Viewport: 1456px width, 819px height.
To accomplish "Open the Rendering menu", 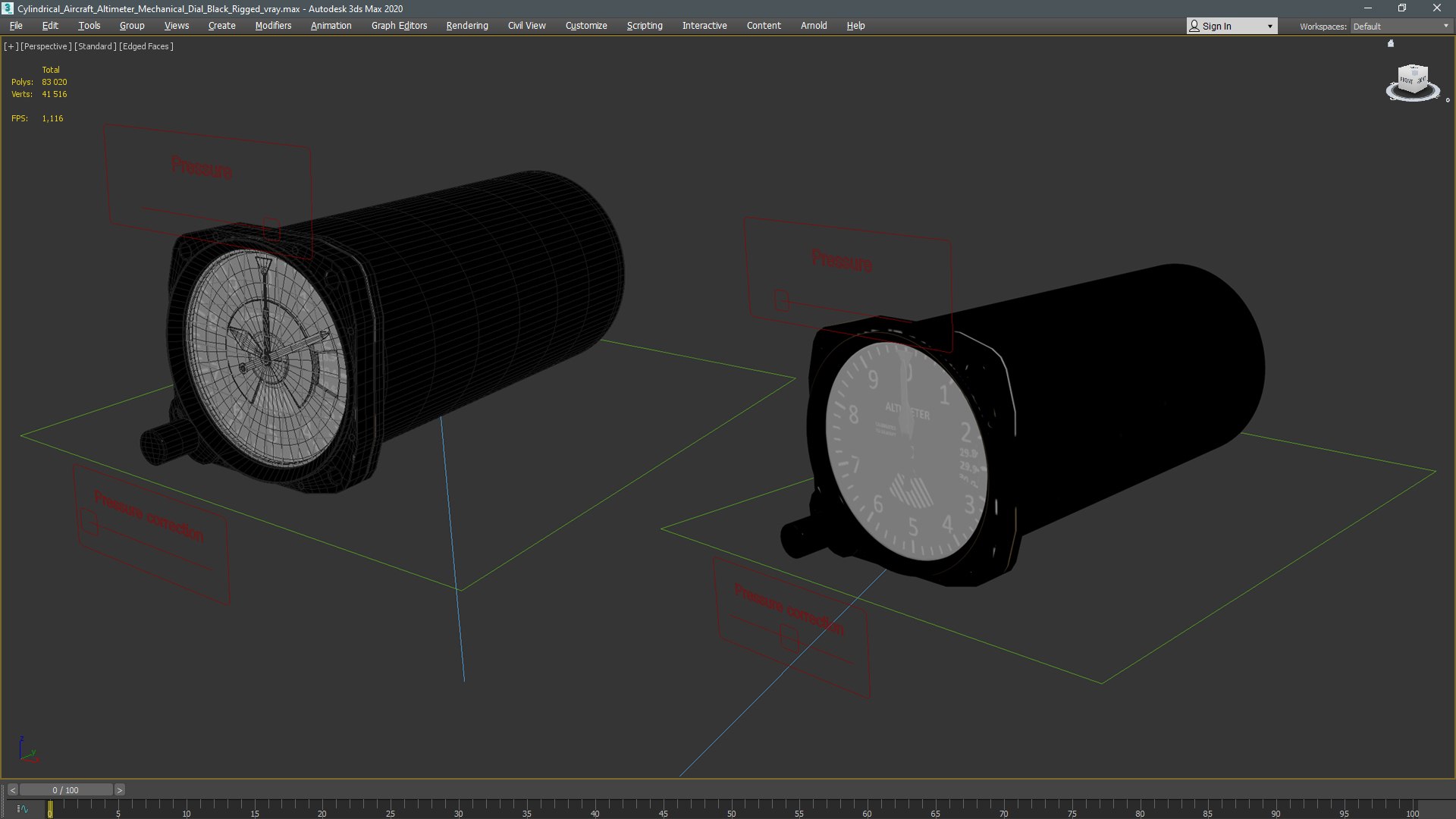I will pyautogui.click(x=466, y=26).
